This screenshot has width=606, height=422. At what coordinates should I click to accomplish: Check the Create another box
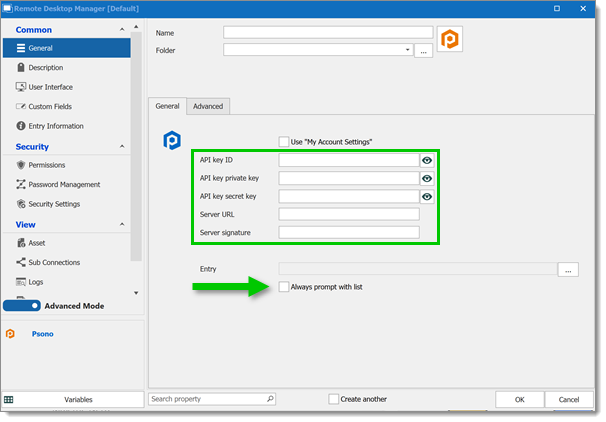[334, 399]
